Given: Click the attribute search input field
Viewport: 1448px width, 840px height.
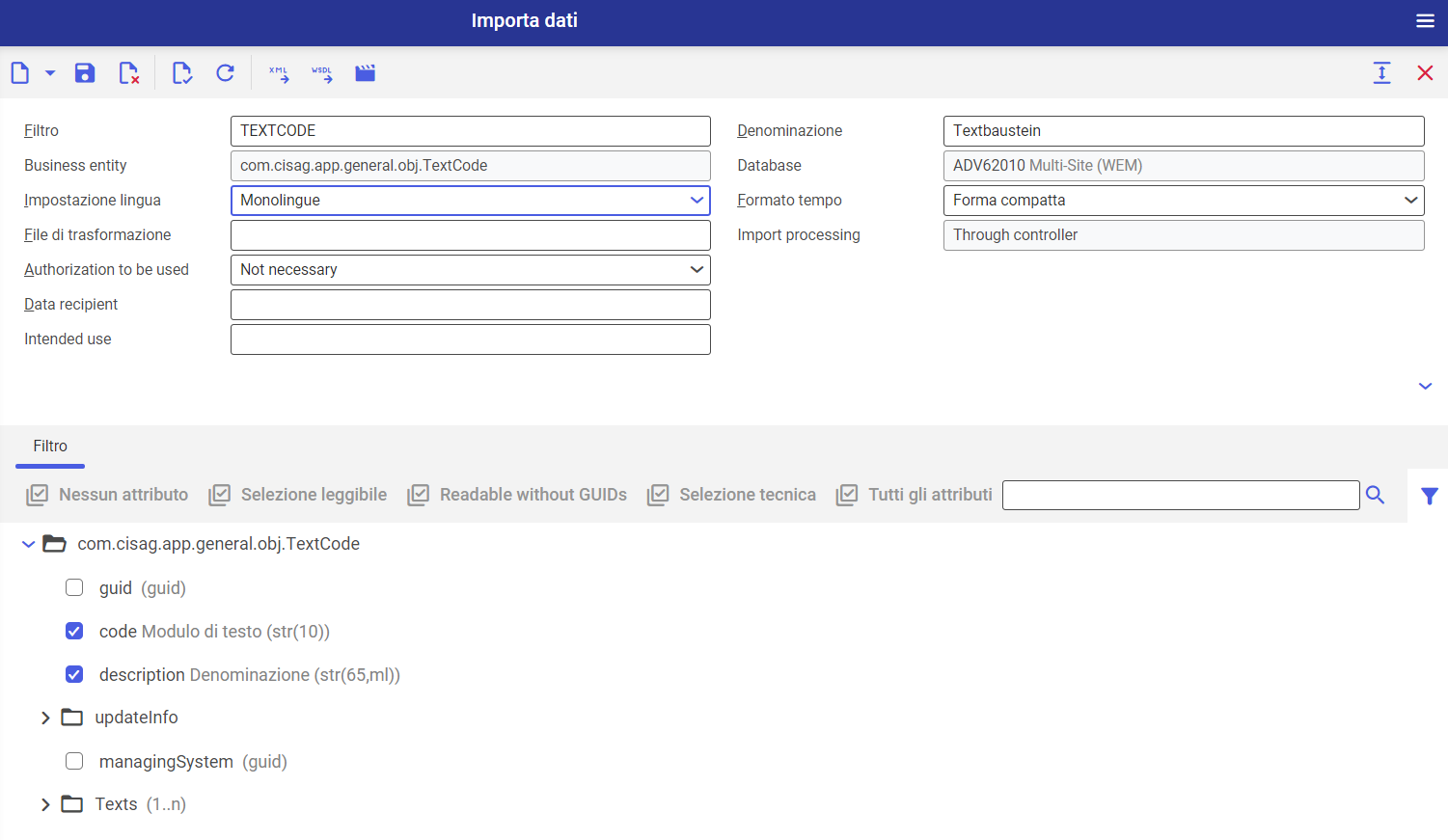Looking at the screenshot, I should tap(1181, 496).
